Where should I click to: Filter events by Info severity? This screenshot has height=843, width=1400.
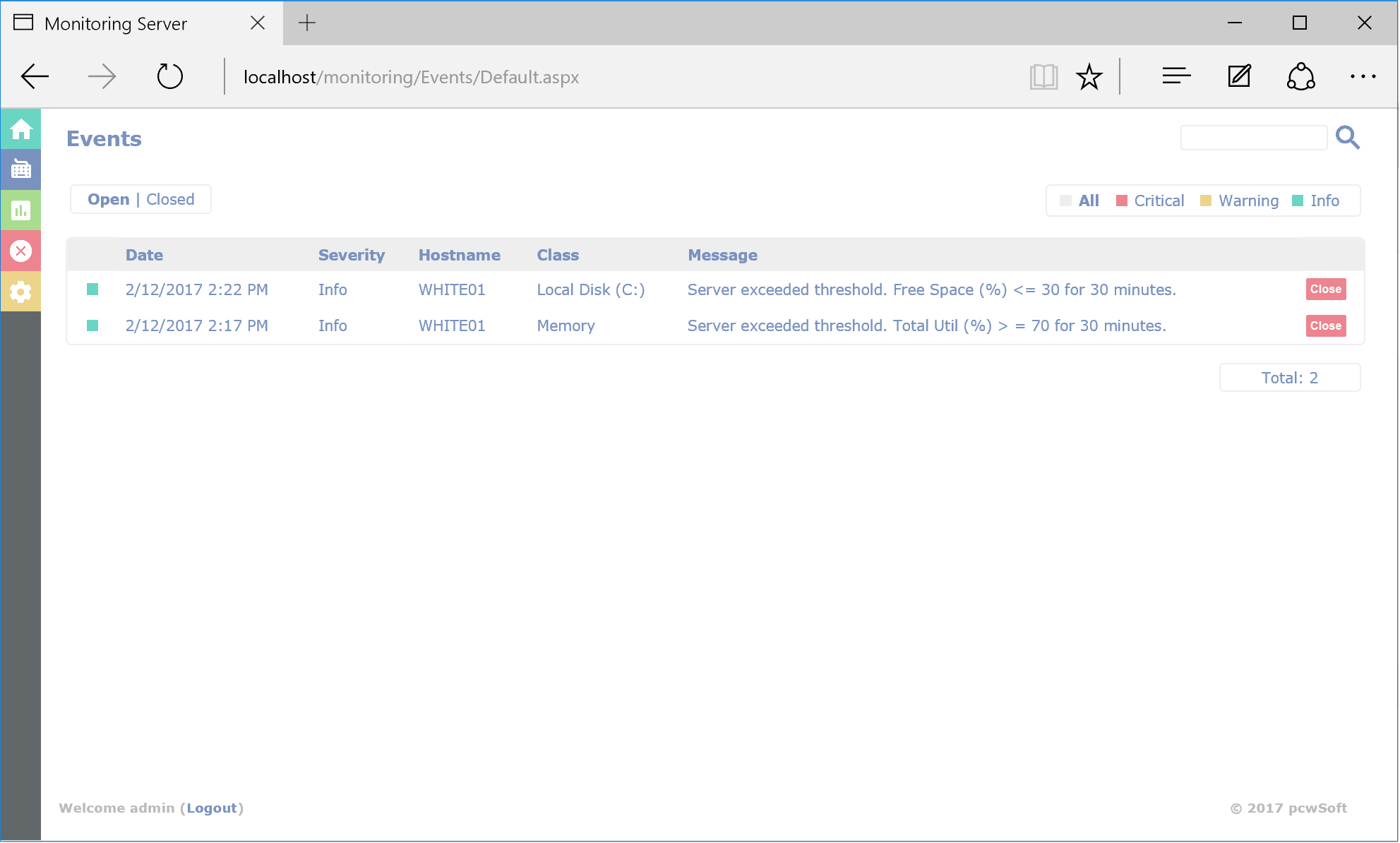[1324, 201]
